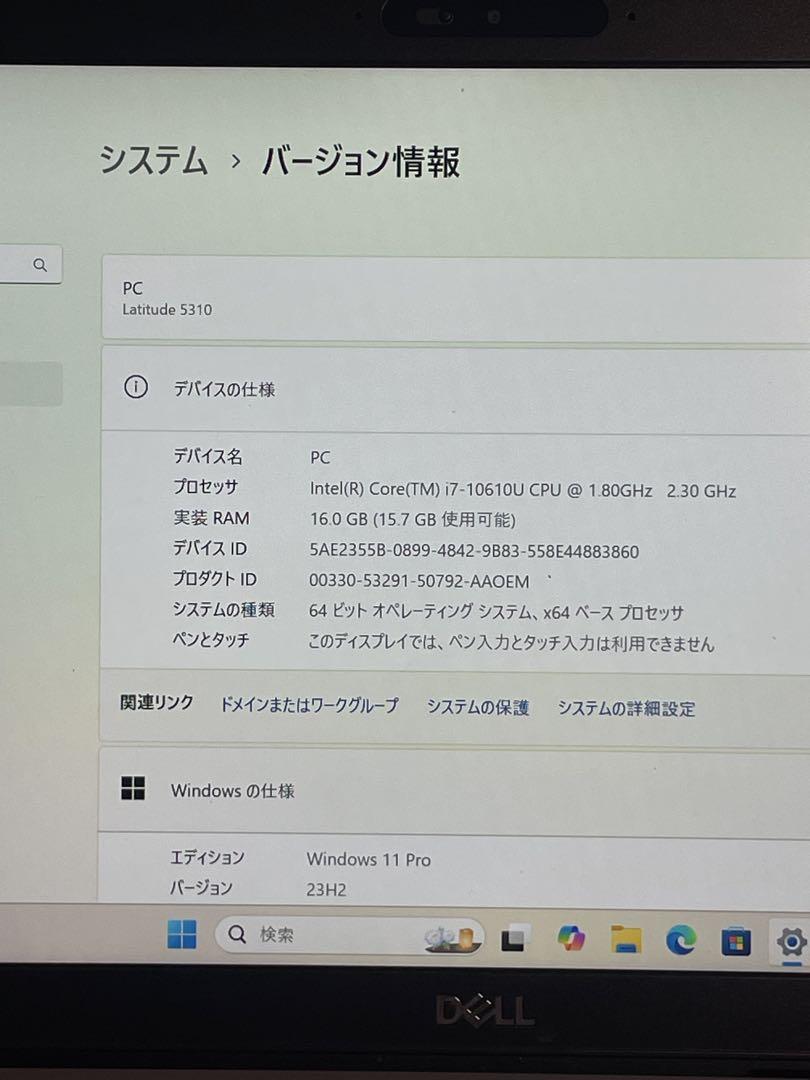Click the Latitude 5310 PC name card
The width and height of the screenshot is (810, 1080).
(x=456, y=299)
